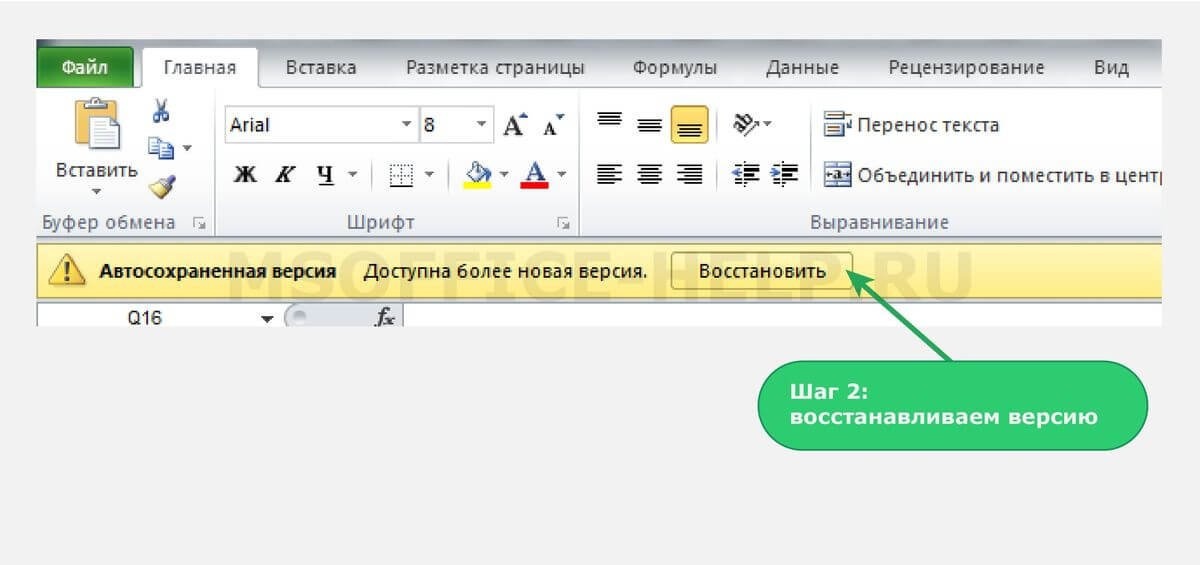This screenshot has height=565, width=1200.
Task: Open the Name Box dropdown arrow
Action: click(267, 319)
